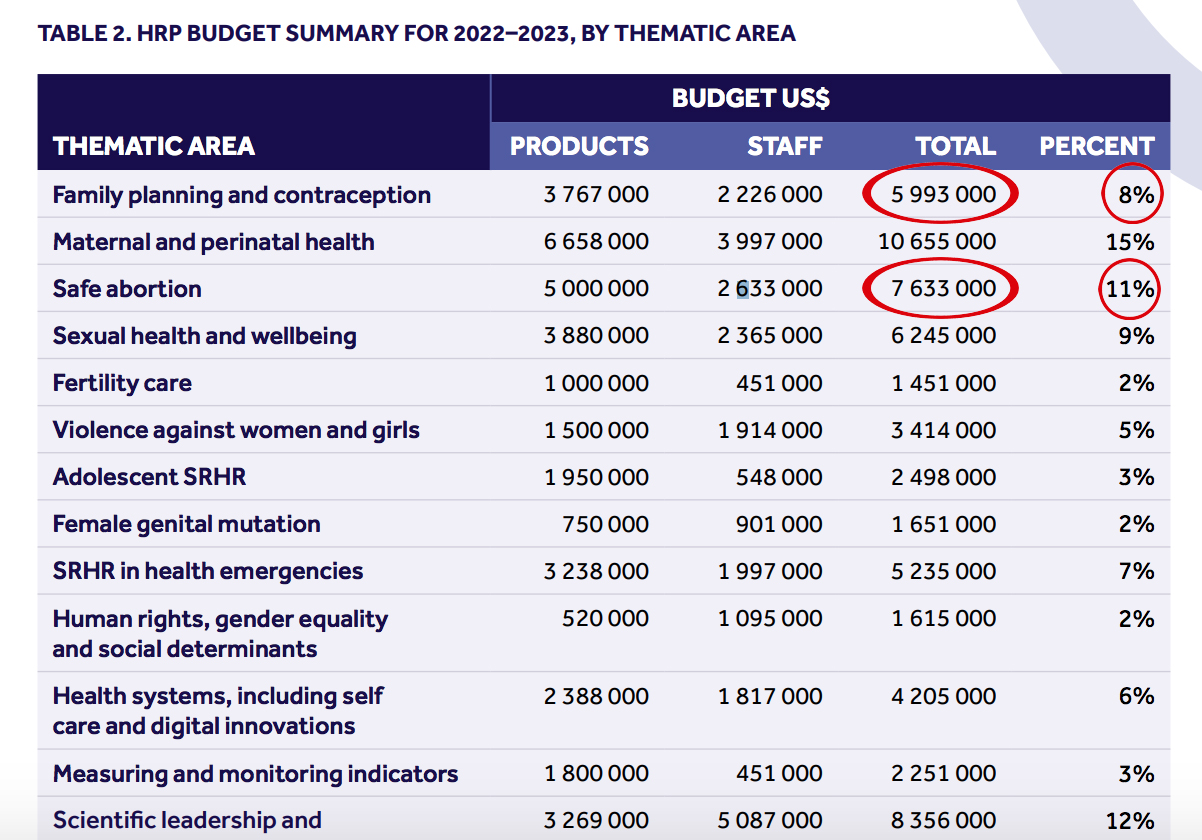The height and width of the screenshot is (840, 1202).
Task: Click total value 5 235 000
Action: 944,571
